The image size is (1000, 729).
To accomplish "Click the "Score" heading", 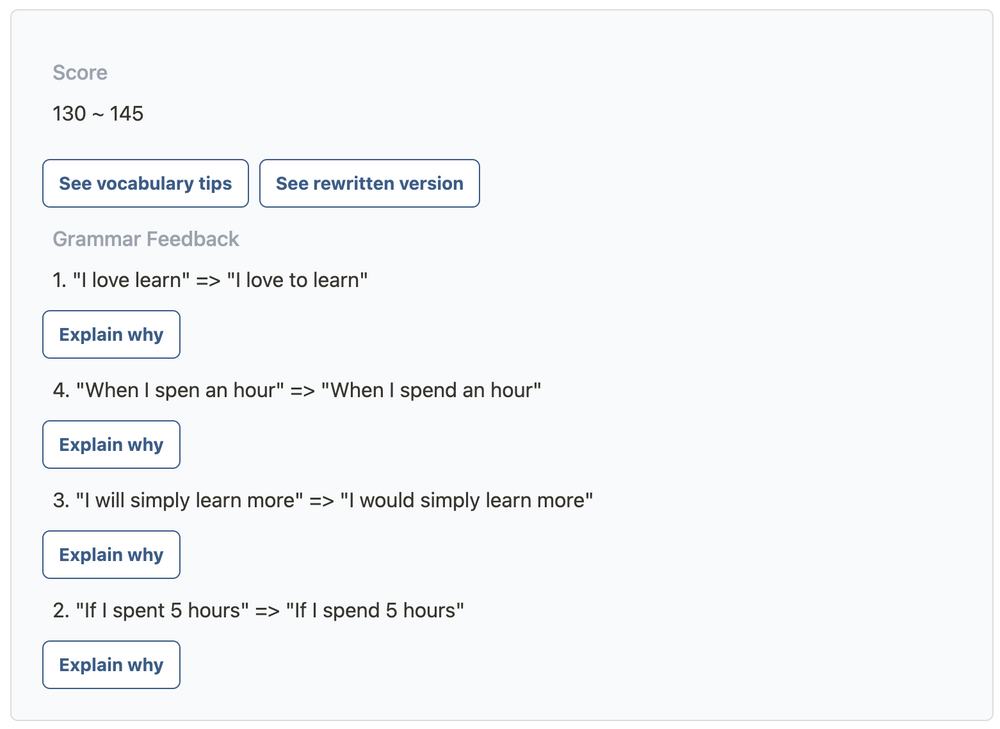I will coord(80,72).
